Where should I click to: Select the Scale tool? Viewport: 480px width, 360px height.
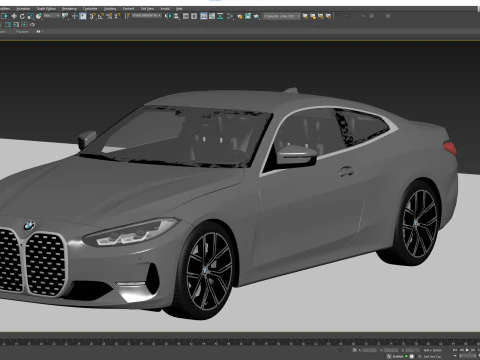(30, 16)
